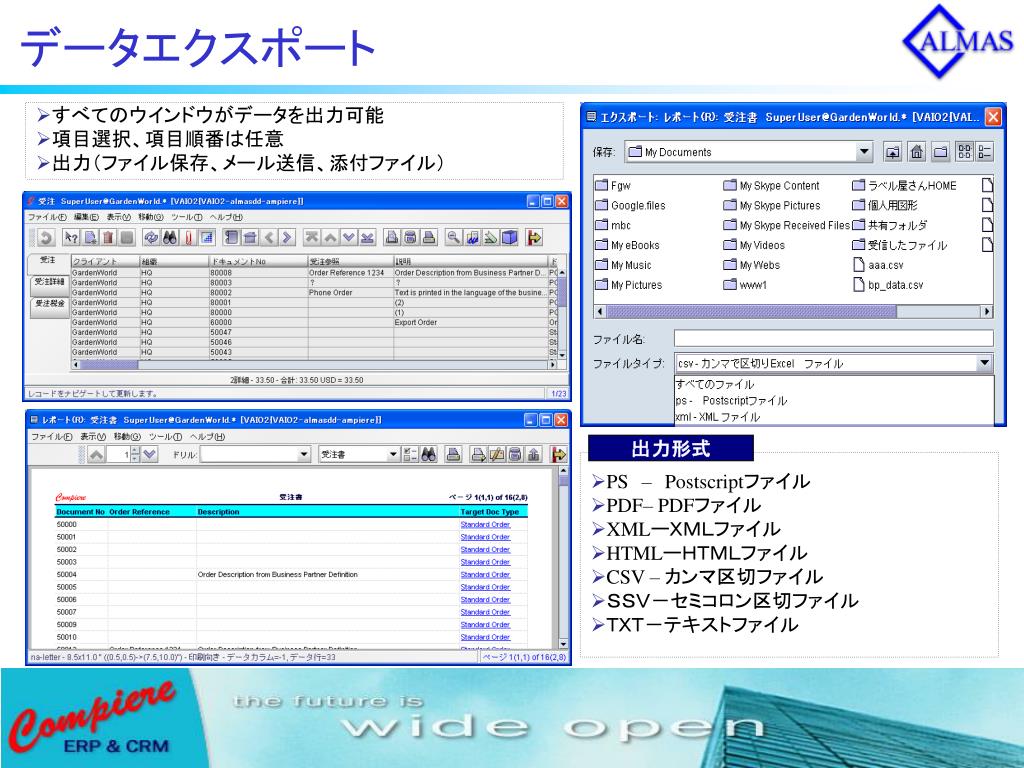This screenshot has height=768, width=1024.
Task: Go to first record icon in 受注 toolbar
Action: [312, 238]
